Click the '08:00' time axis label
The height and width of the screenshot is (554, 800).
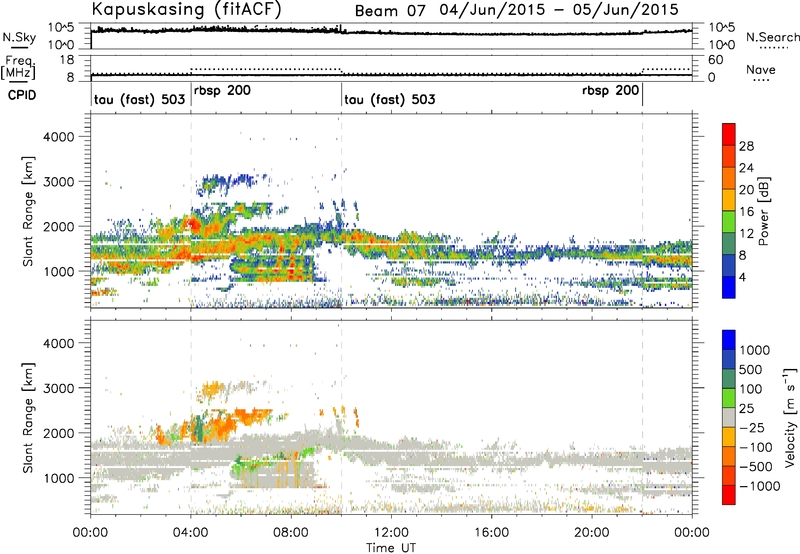(x=291, y=533)
